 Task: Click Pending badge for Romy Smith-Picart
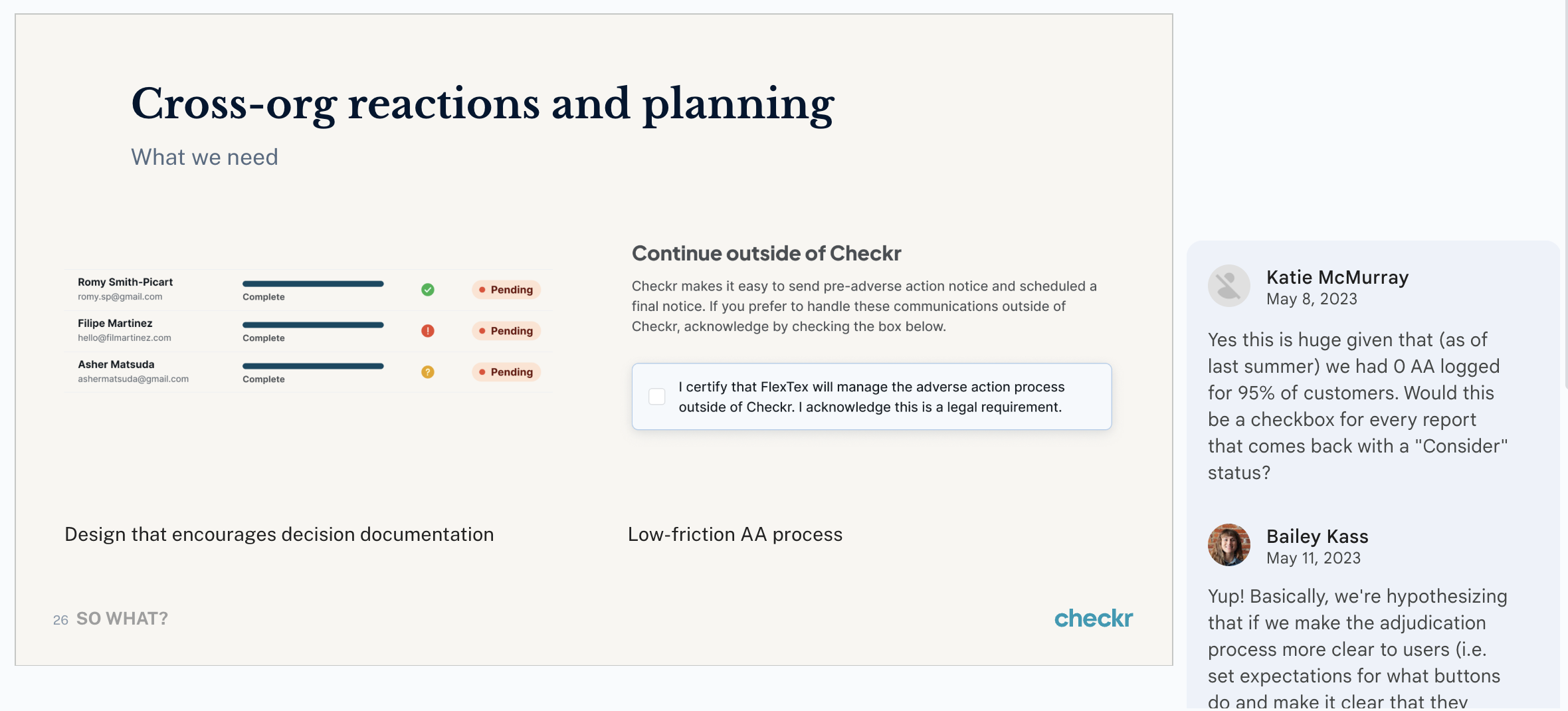(x=506, y=290)
